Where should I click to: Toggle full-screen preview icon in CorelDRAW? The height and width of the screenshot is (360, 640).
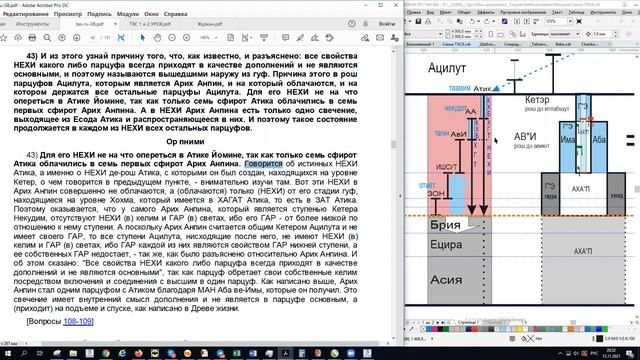pos(579,21)
